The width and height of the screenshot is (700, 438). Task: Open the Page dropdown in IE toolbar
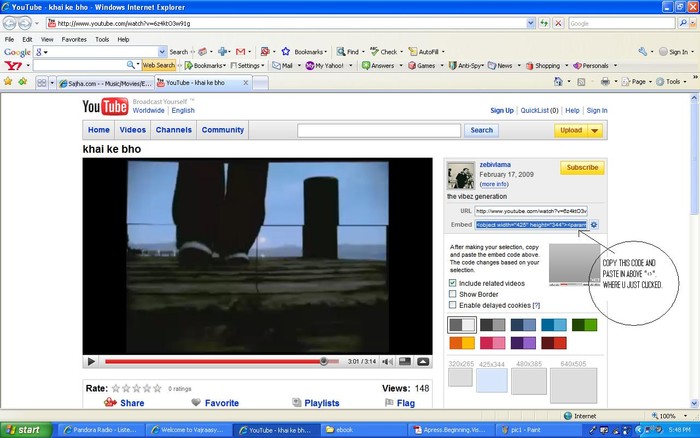pyautogui.click(x=637, y=81)
